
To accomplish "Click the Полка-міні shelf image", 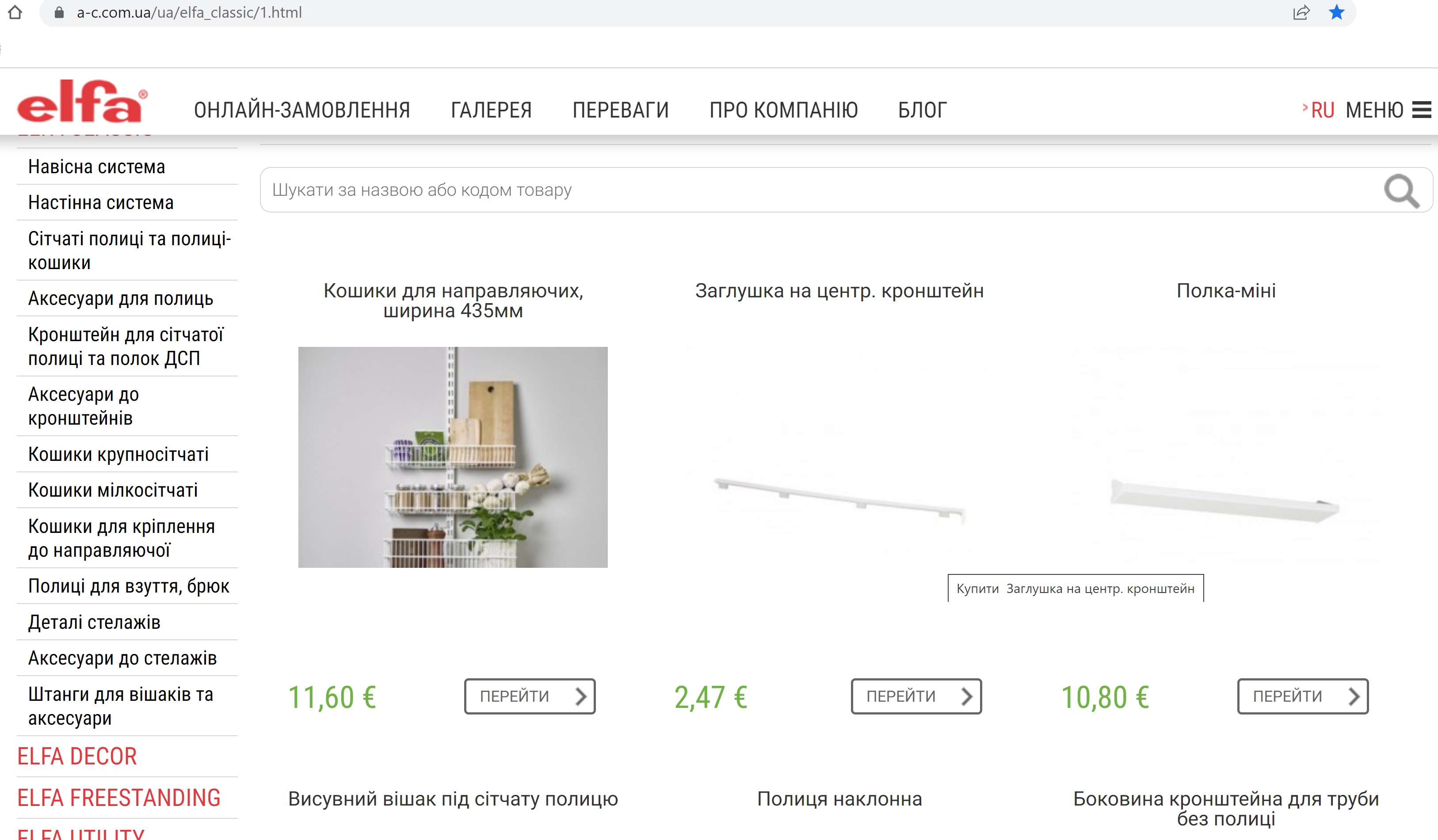I will [1226, 457].
